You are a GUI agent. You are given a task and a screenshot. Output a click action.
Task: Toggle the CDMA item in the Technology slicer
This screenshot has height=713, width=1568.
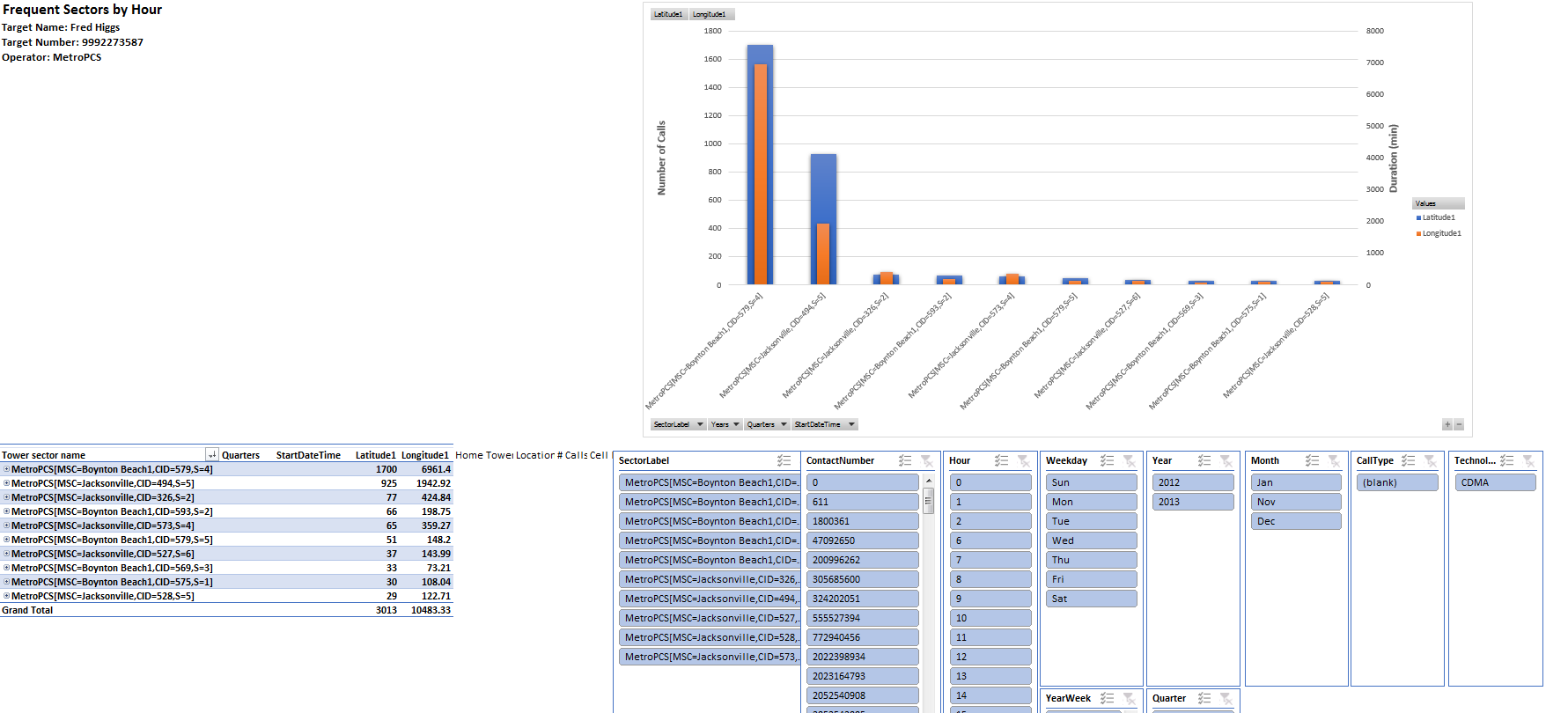(1495, 482)
